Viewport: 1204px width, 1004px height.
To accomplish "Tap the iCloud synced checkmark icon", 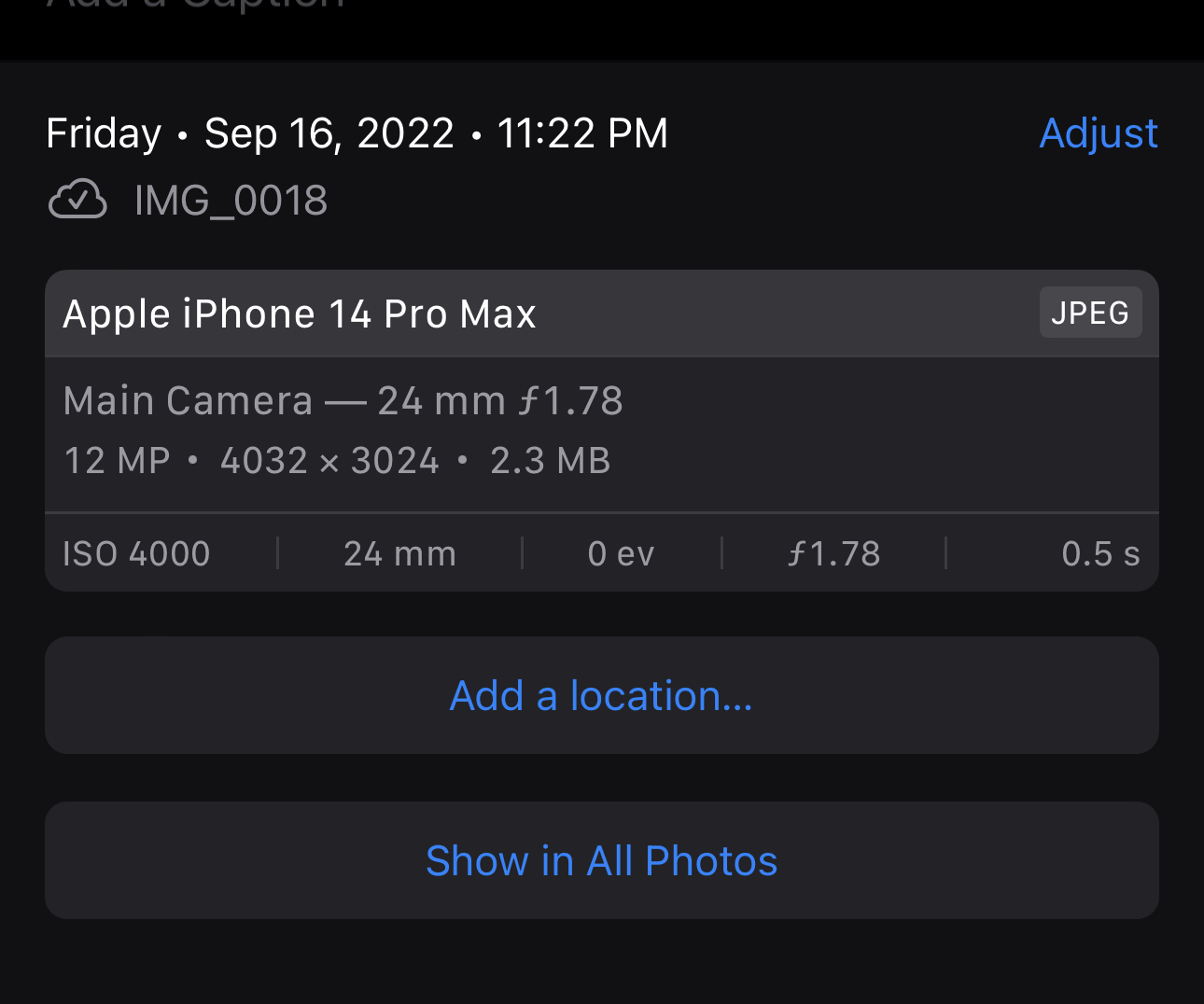I will click(77, 199).
